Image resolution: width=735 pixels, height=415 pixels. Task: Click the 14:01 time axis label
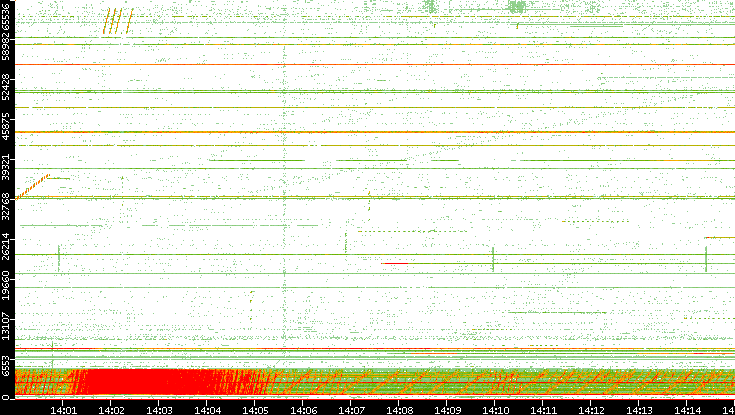click(x=63, y=408)
